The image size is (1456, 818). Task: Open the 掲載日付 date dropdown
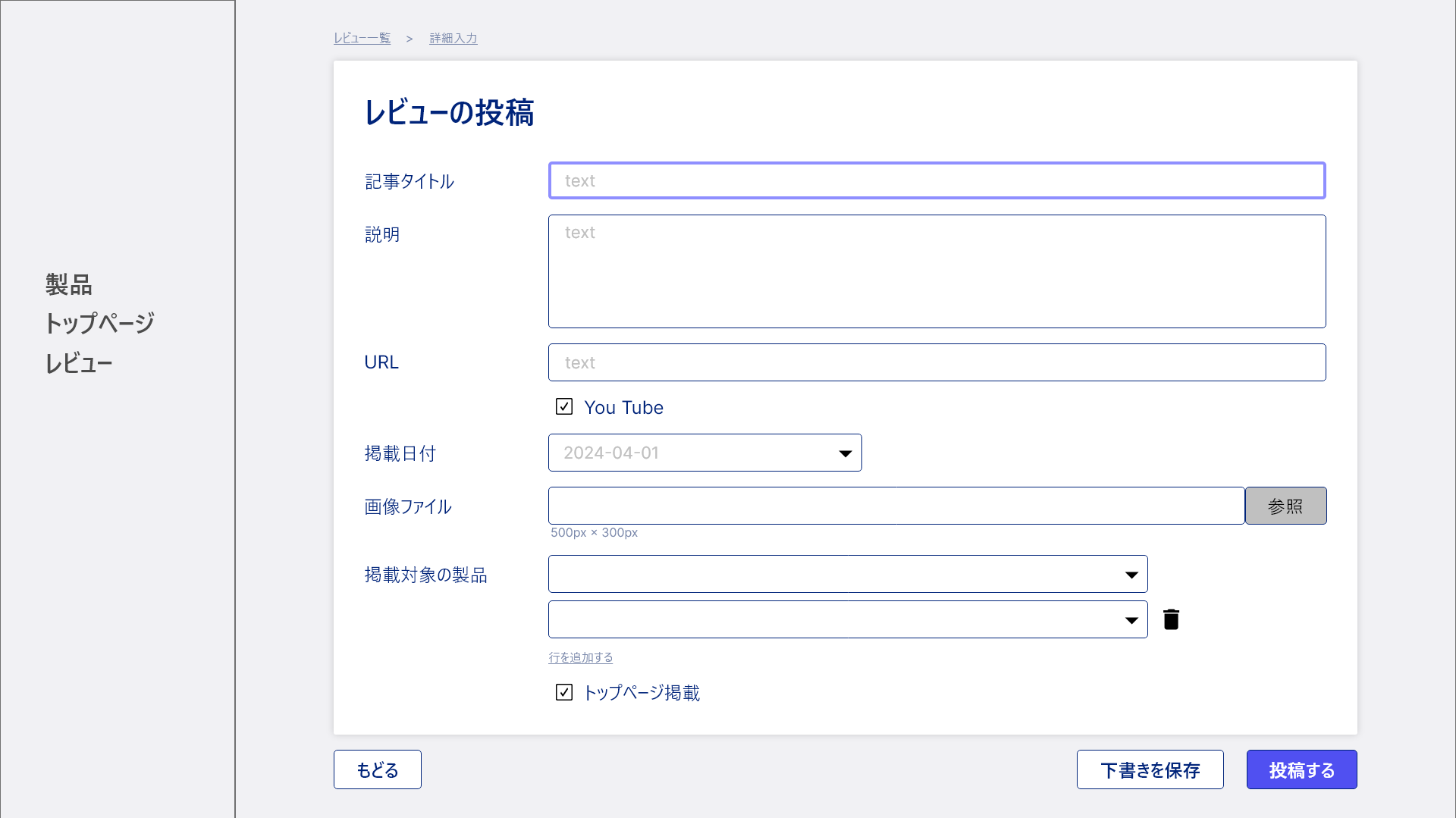704,453
